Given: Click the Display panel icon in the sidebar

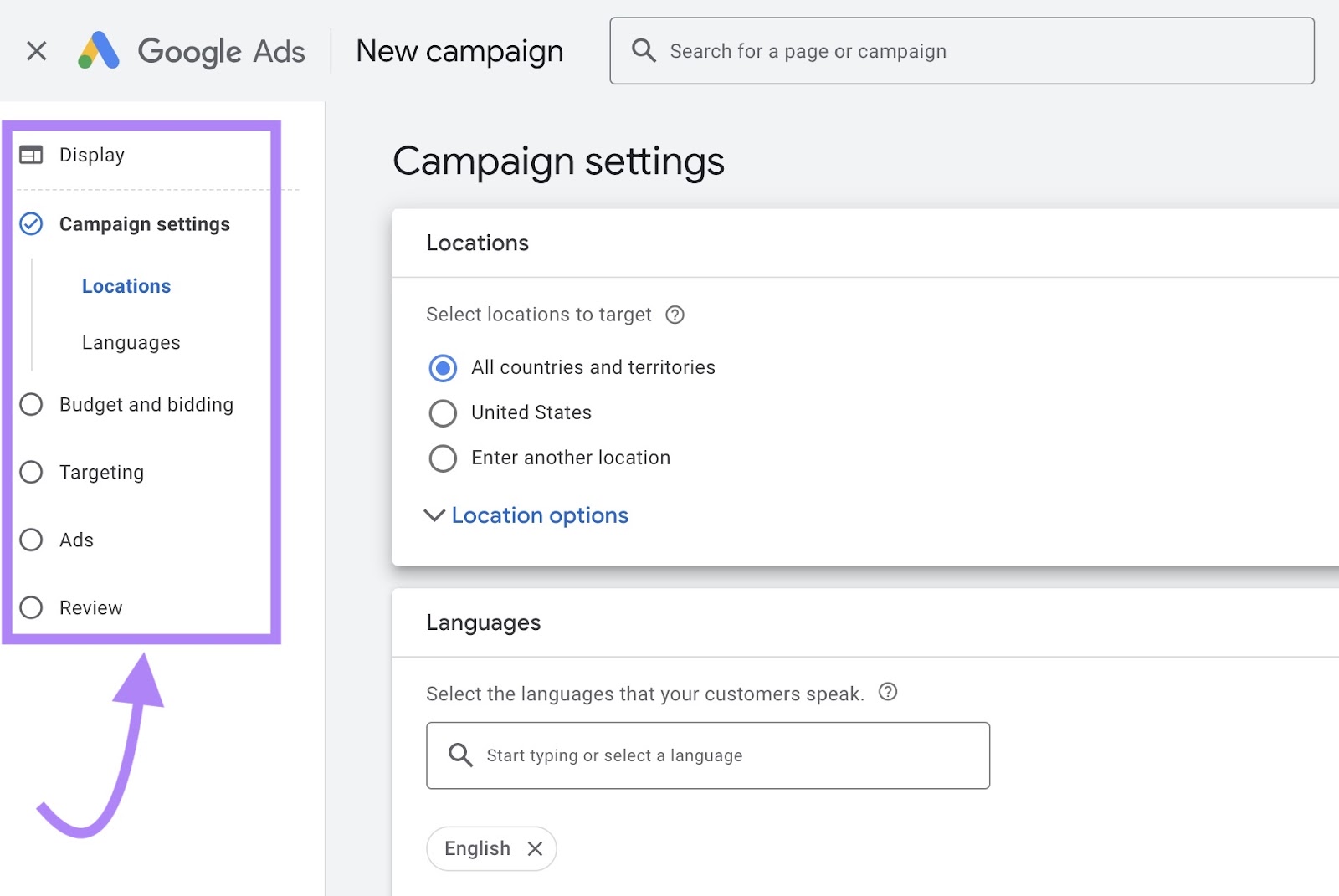Looking at the screenshot, I should [31, 154].
